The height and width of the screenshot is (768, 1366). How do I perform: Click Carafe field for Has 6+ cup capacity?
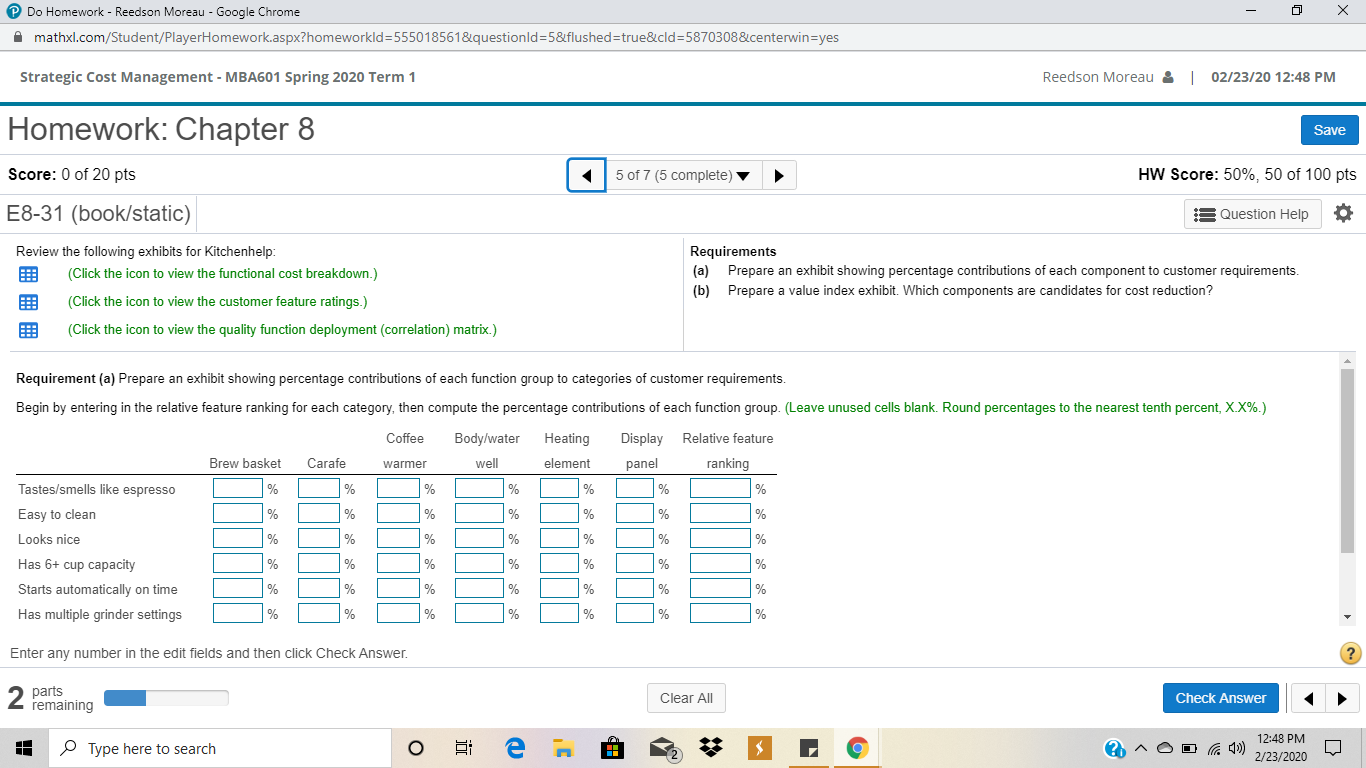coord(319,564)
